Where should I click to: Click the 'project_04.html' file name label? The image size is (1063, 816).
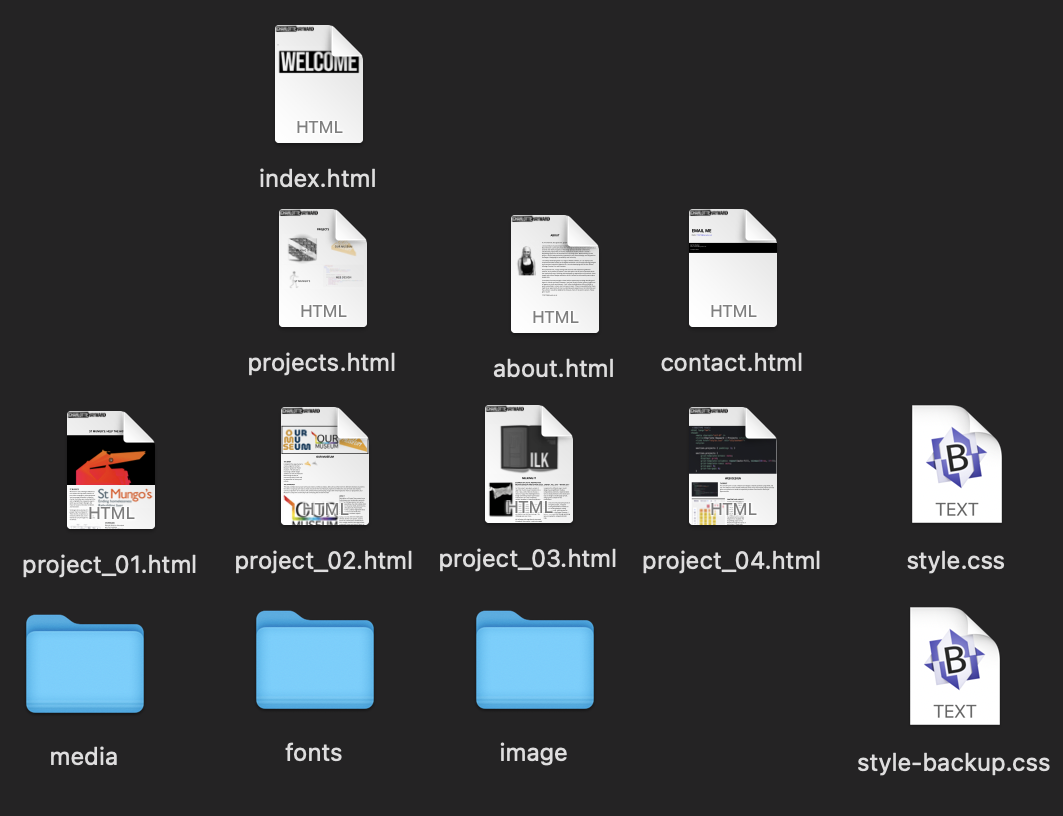pyautogui.click(x=731, y=560)
